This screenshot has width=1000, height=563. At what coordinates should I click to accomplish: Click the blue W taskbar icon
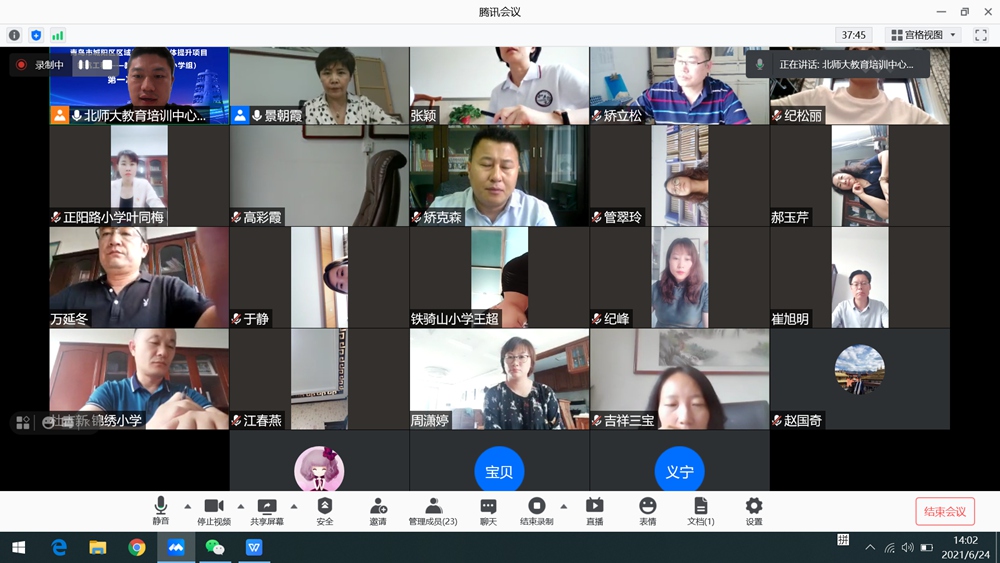(254, 547)
